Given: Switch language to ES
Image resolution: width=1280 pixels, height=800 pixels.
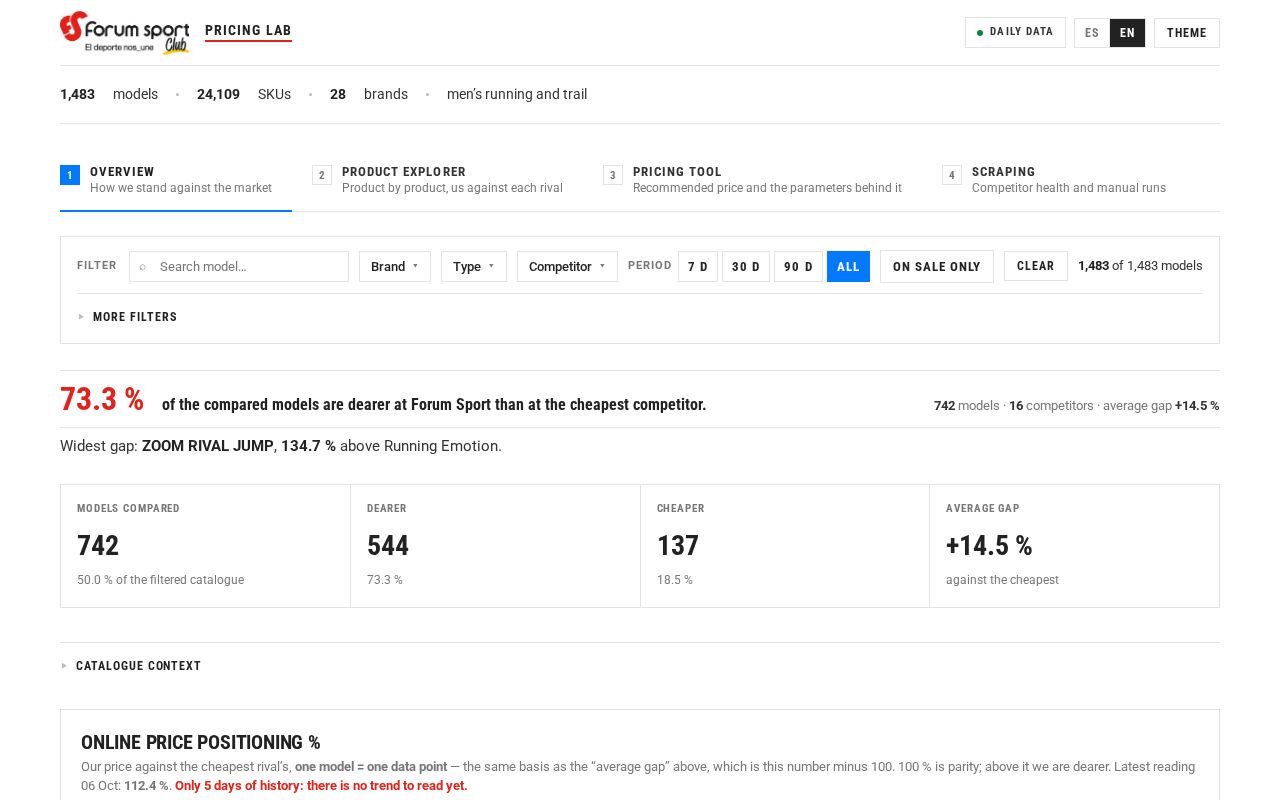Looking at the screenshot, I should 1092,33.
